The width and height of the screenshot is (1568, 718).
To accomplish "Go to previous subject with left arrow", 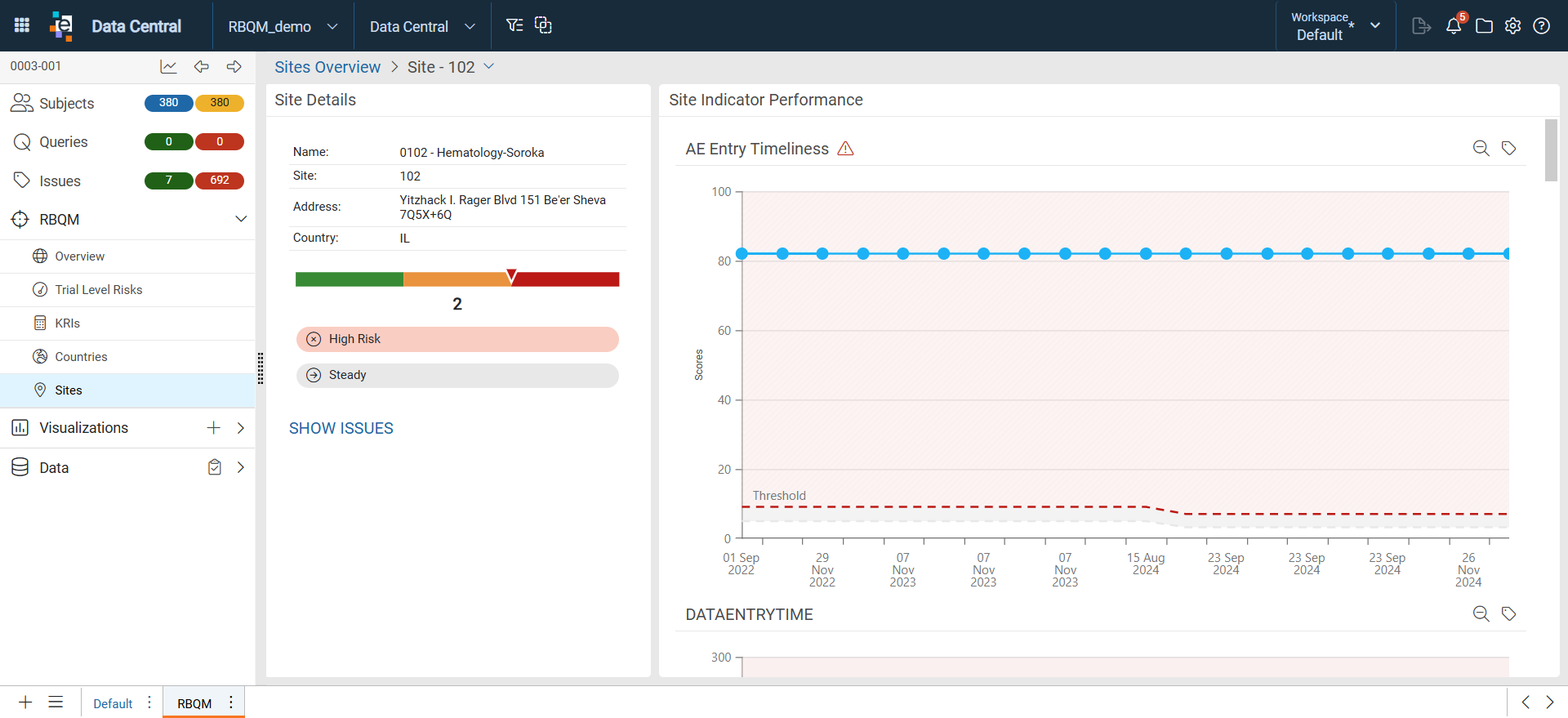I will pyautogui.click(x=201, y=67).
